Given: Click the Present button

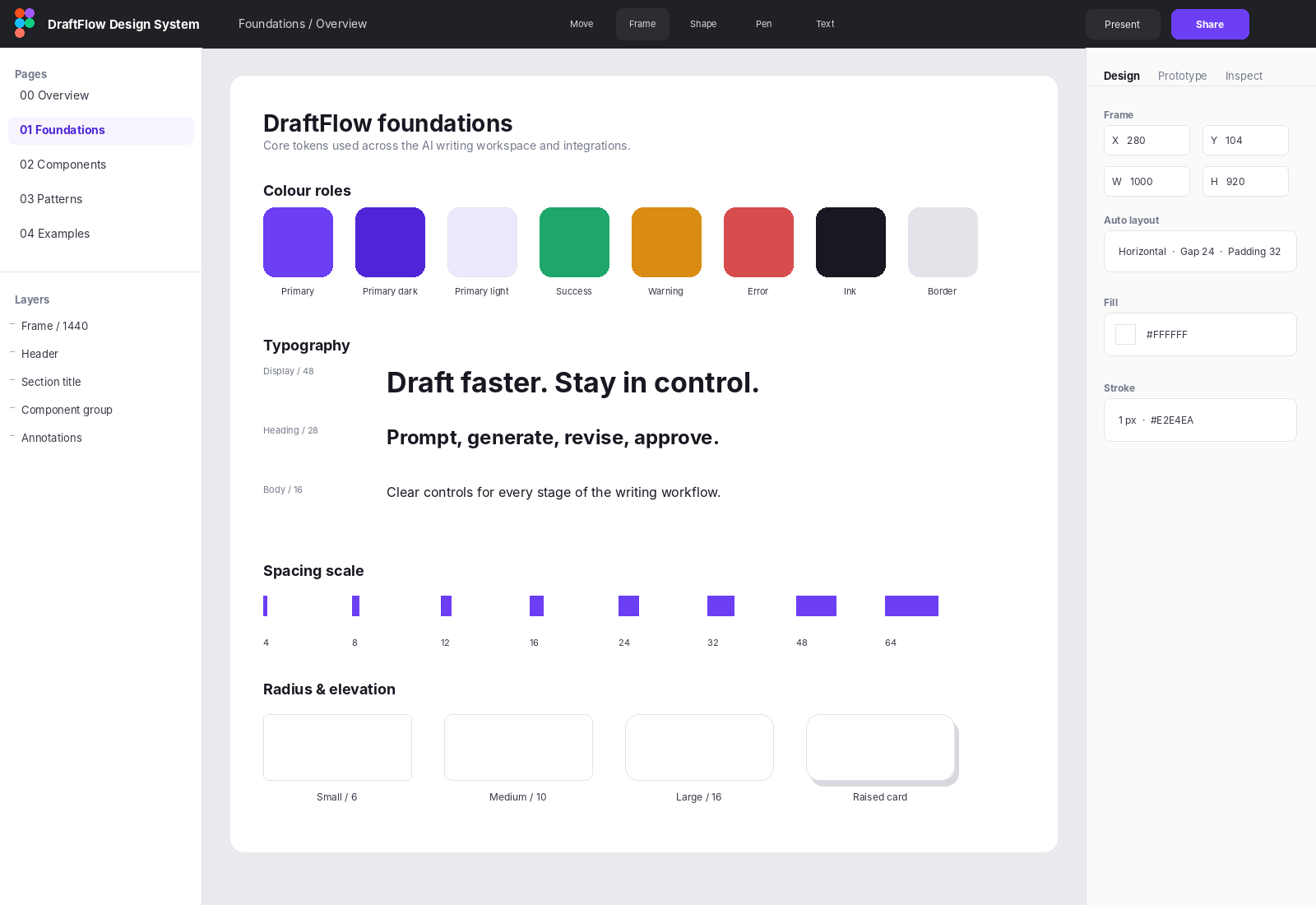Looking at the screenshot, I should click(x=1123, y=24).
